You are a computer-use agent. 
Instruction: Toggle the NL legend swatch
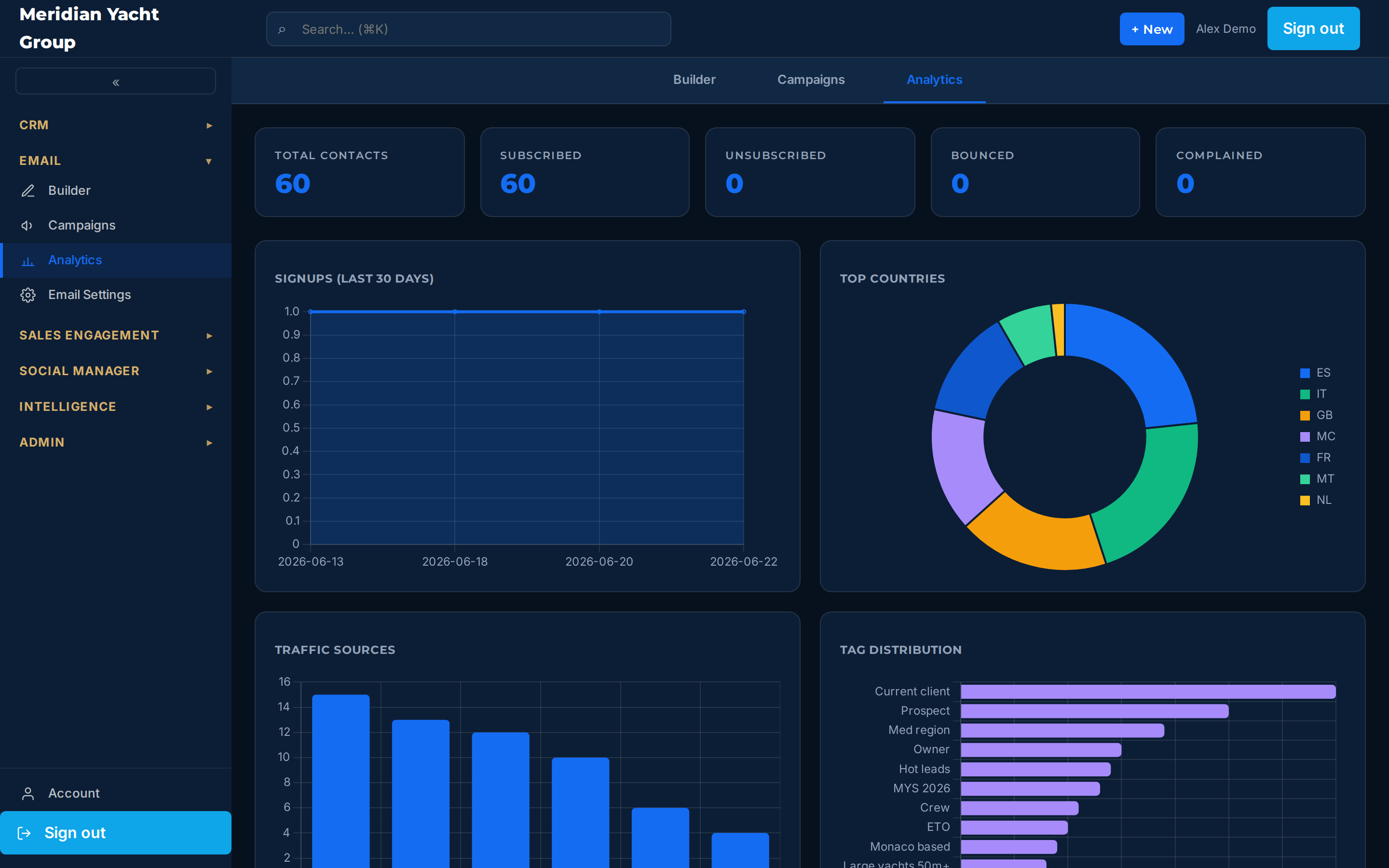pyautogui.click(x=1305, y=501)
